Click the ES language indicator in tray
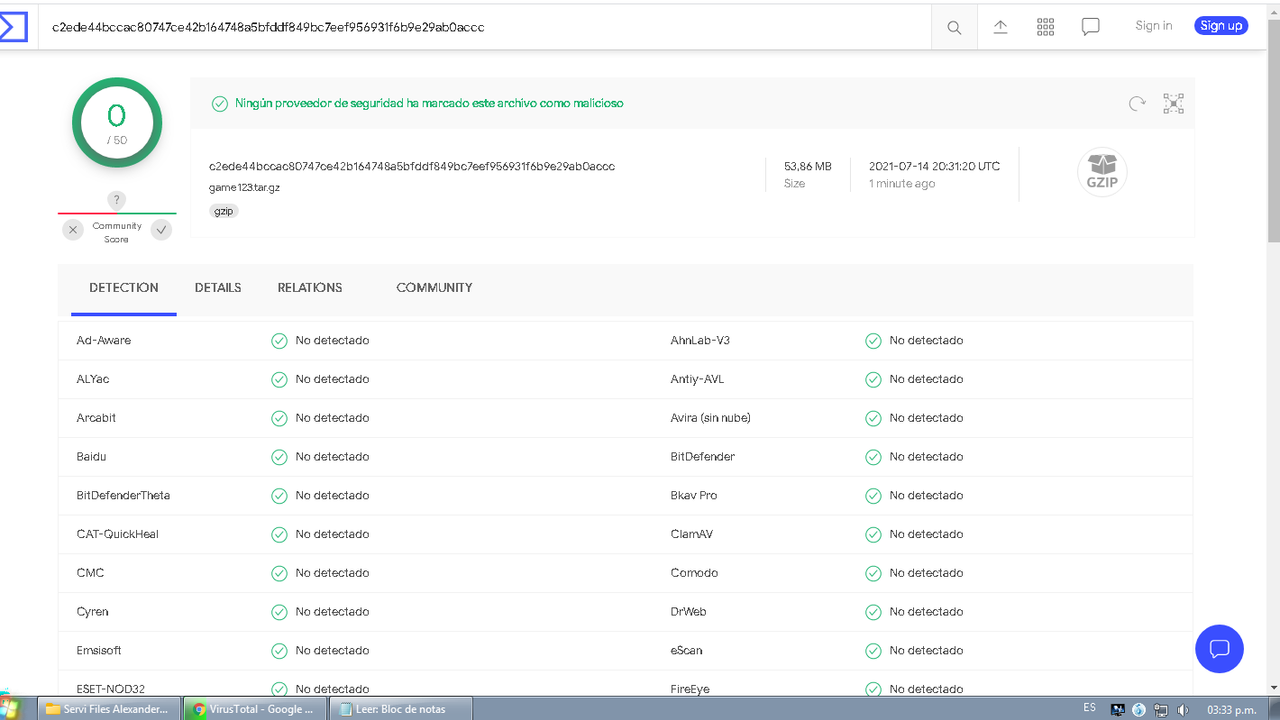The image size is (1280, 720). click(x=1089, y=708)
